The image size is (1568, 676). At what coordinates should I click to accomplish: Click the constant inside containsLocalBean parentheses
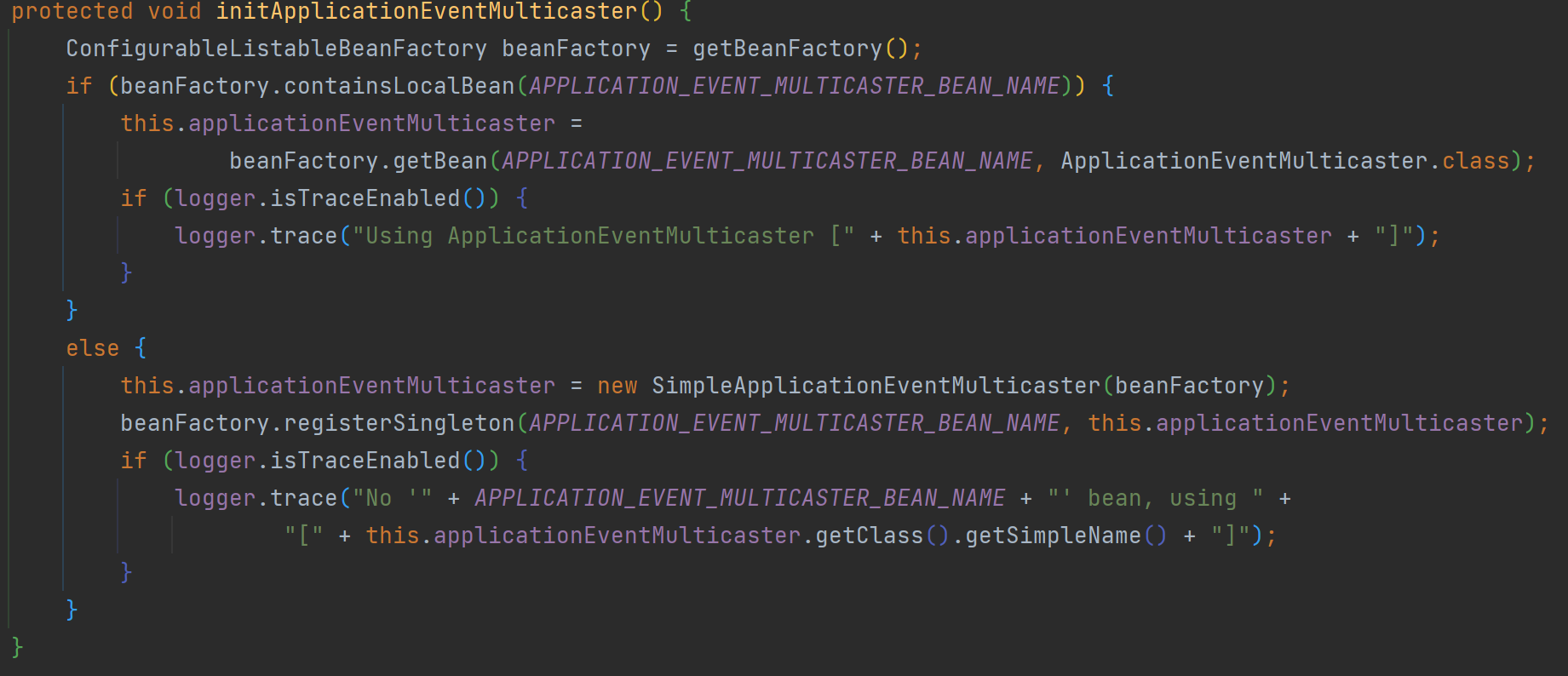click(795, 86)
